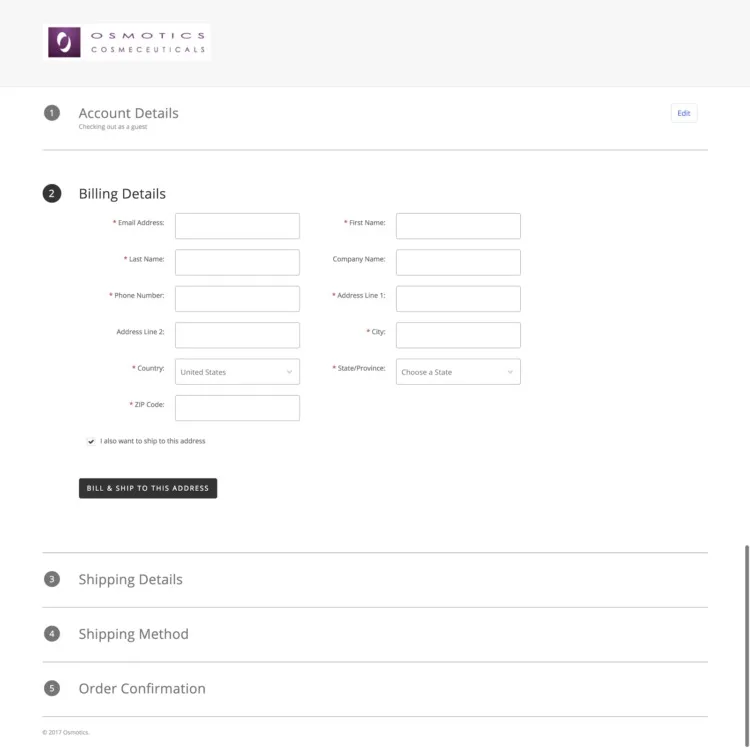Viewport: 750px width, 748px height.
Task: Click the Osmotics Cosmeceuticals logo
Action: tap(126, 42)
